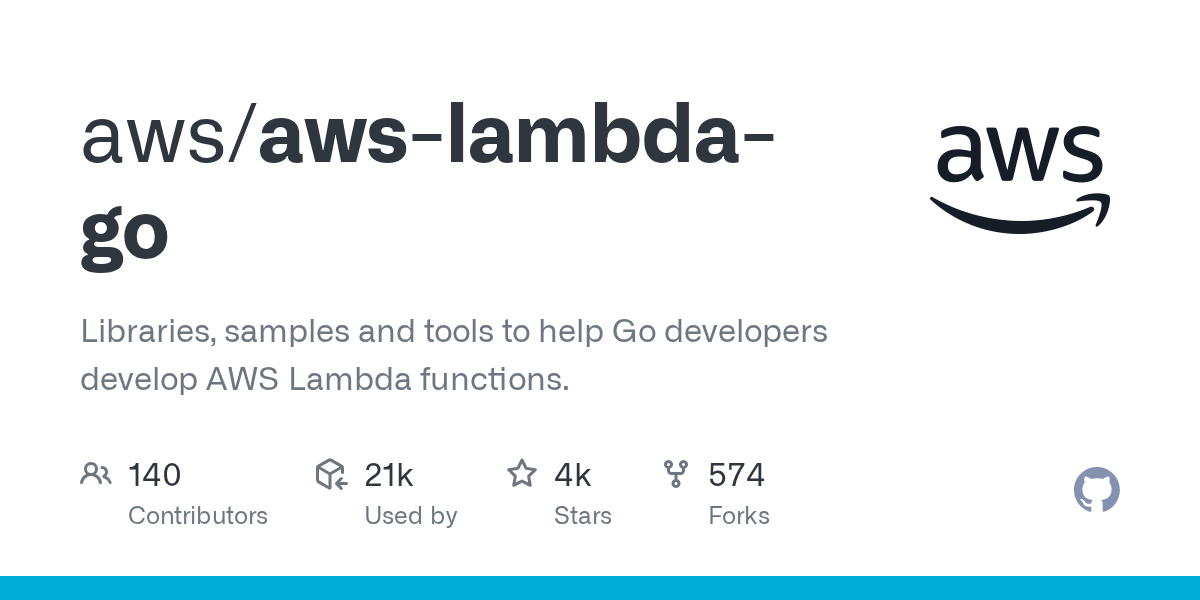Click the 140 contributors count

(154, 475)
